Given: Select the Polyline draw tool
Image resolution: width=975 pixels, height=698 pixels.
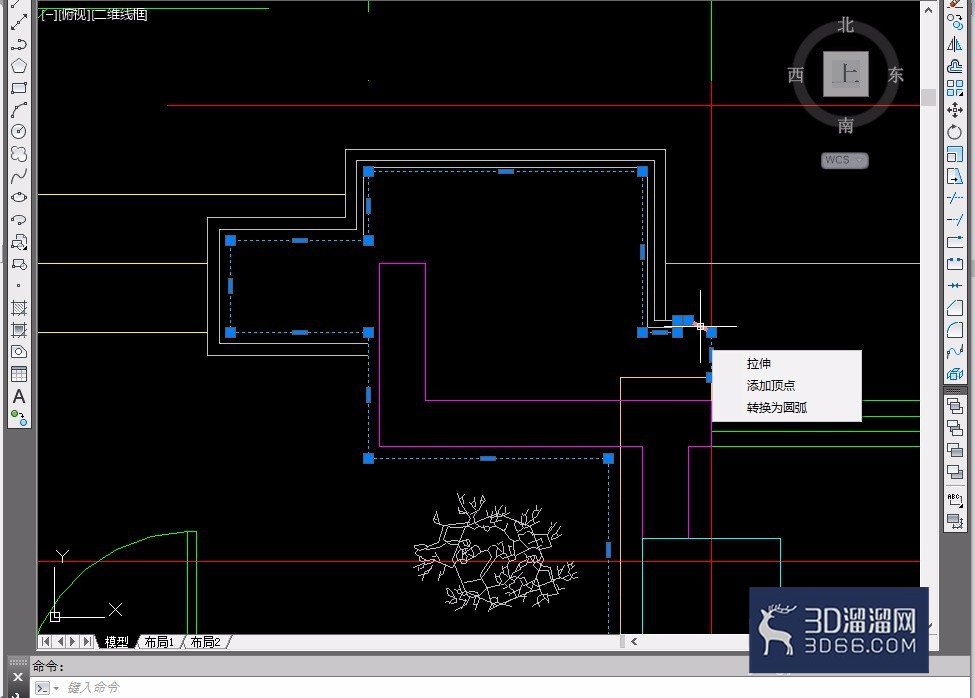Looking at the screenshot, I should pos(19,44).
